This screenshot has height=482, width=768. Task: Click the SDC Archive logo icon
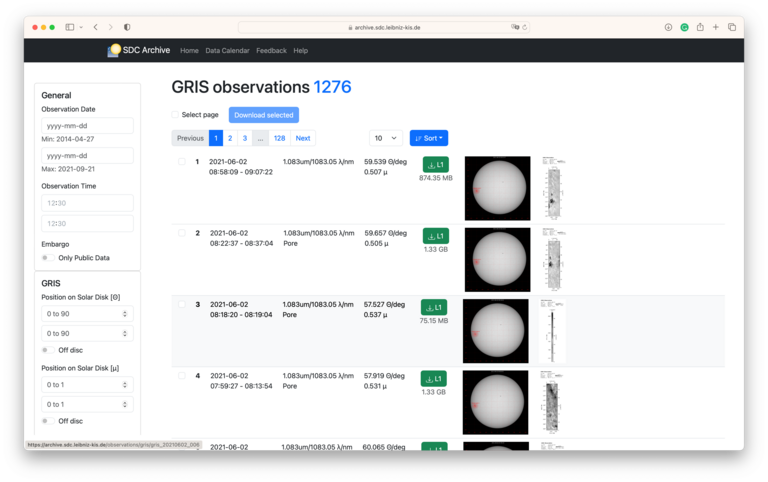tap(114, 50)
